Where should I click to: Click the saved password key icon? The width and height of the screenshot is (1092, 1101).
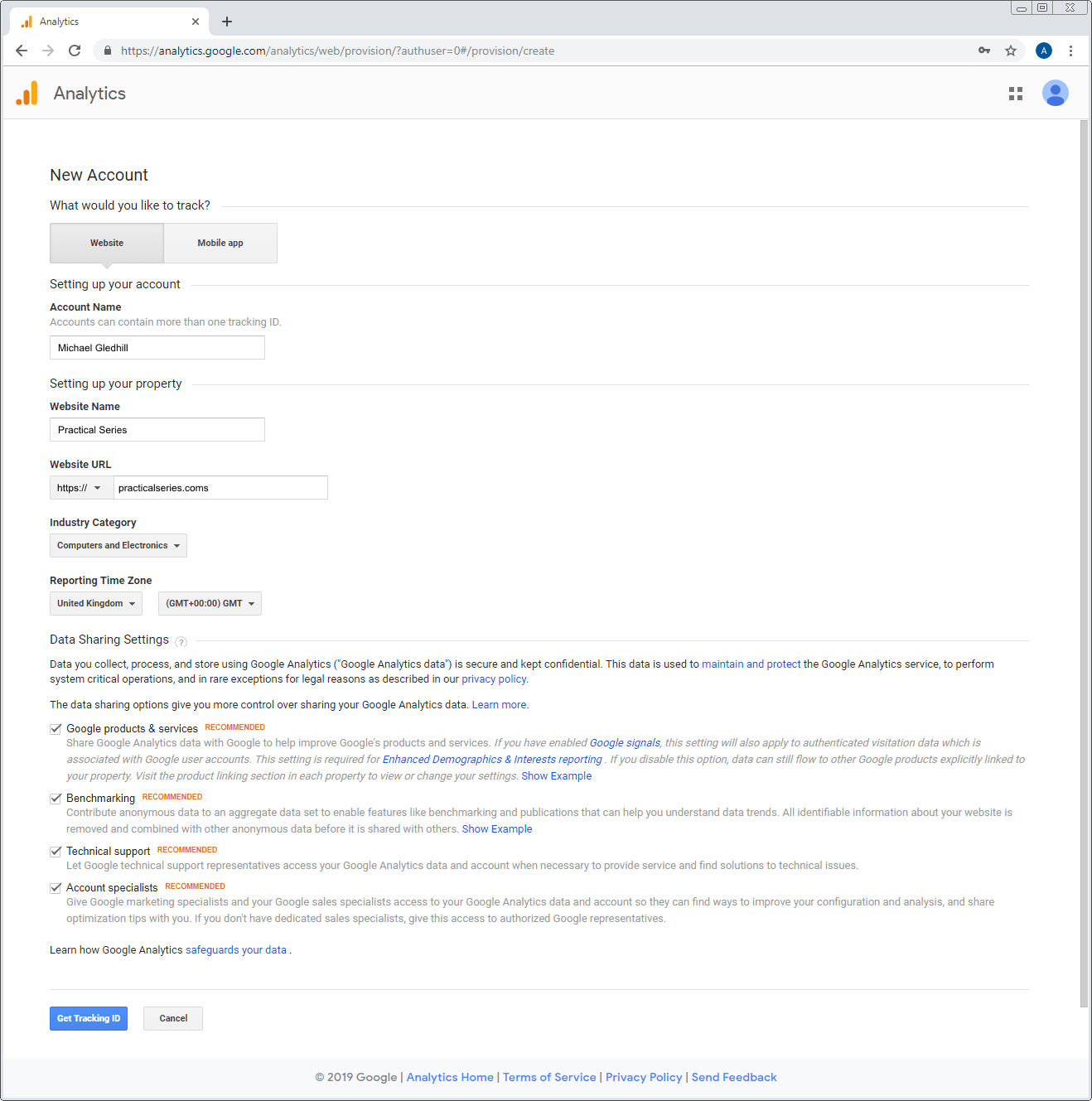[x=984, y=51]
